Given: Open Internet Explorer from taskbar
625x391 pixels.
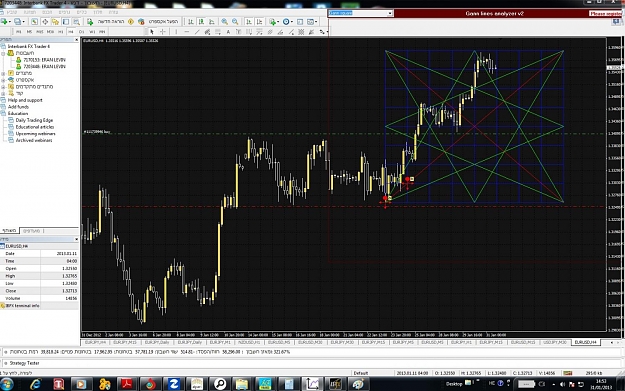Looking at the screenshot, I should [36, 384].
